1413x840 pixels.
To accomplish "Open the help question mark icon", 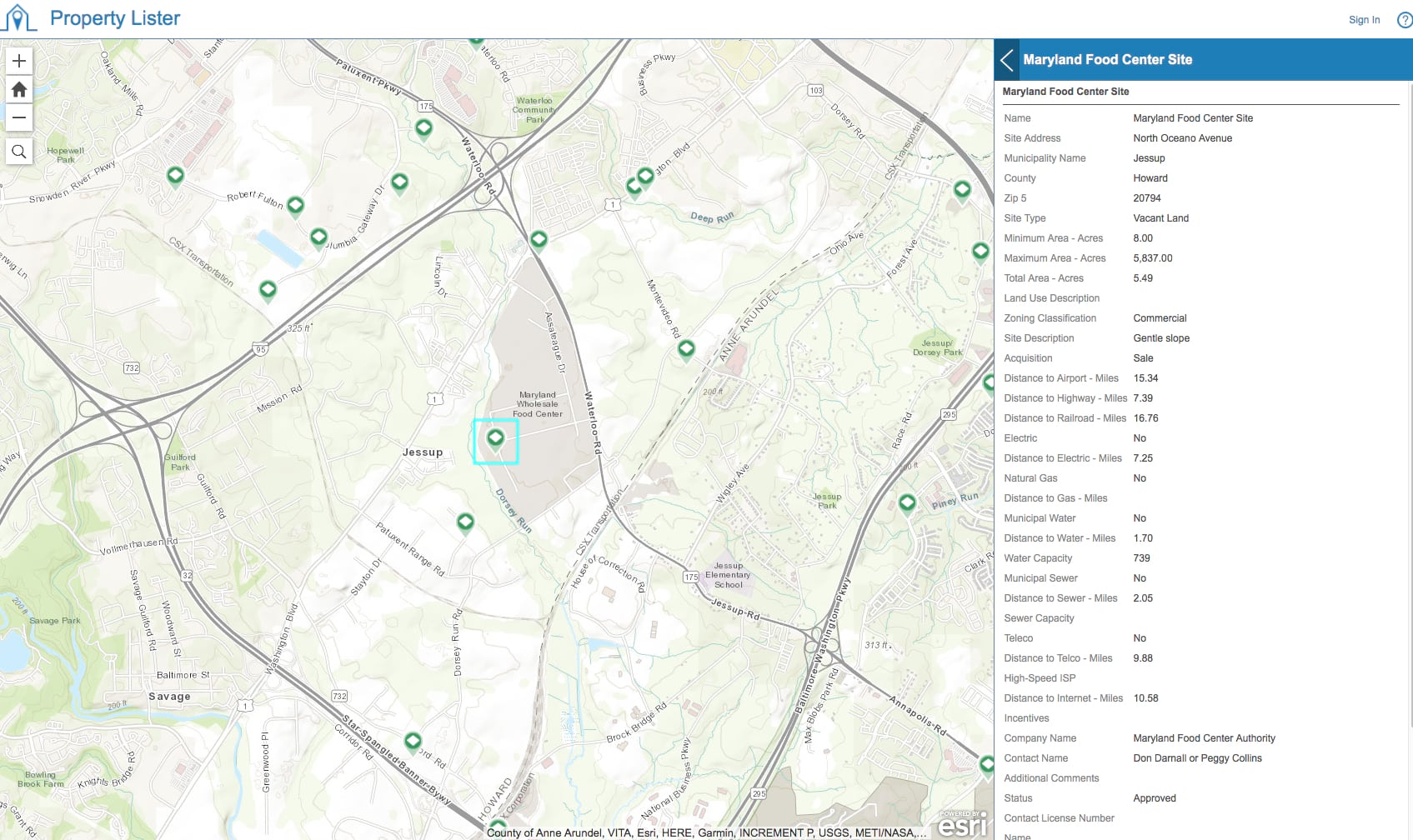I will [x=1404, y=20].
